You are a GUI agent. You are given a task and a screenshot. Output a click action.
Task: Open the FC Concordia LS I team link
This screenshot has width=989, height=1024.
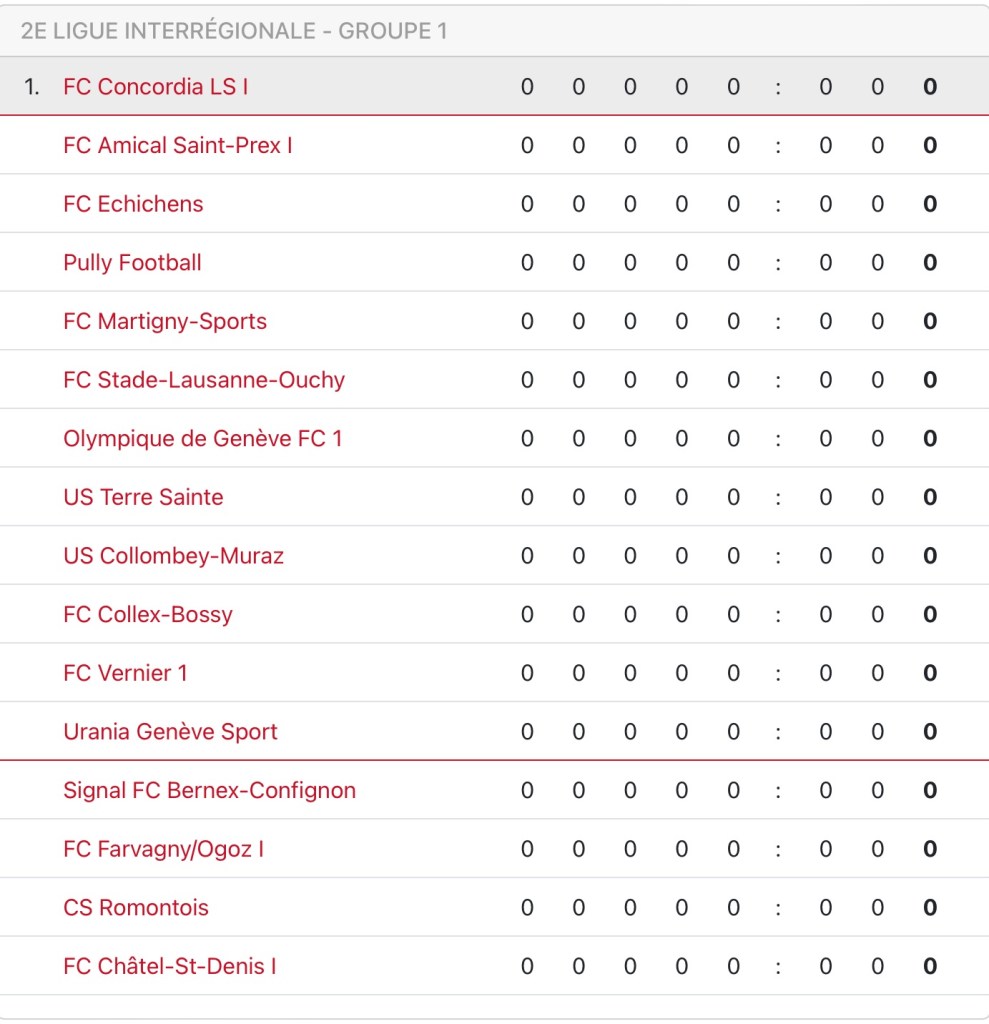(x=155, y=87)
